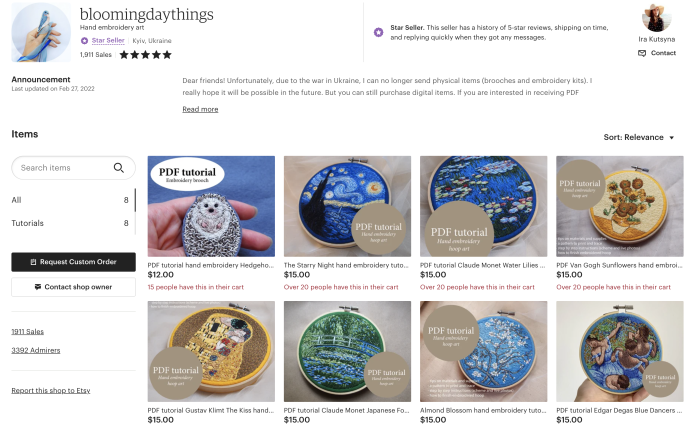This screenshot has width=700, height=429.
Task: Click the purple Star Seller badge in banner
Action: pyautogui.click(x=378, y=32)
